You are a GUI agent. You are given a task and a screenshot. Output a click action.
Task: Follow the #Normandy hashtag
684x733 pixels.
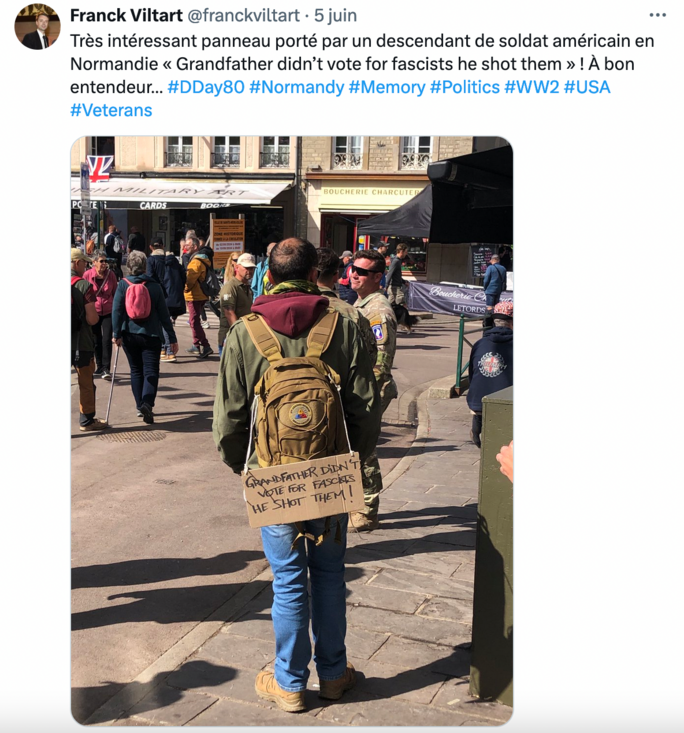[296, 87]
